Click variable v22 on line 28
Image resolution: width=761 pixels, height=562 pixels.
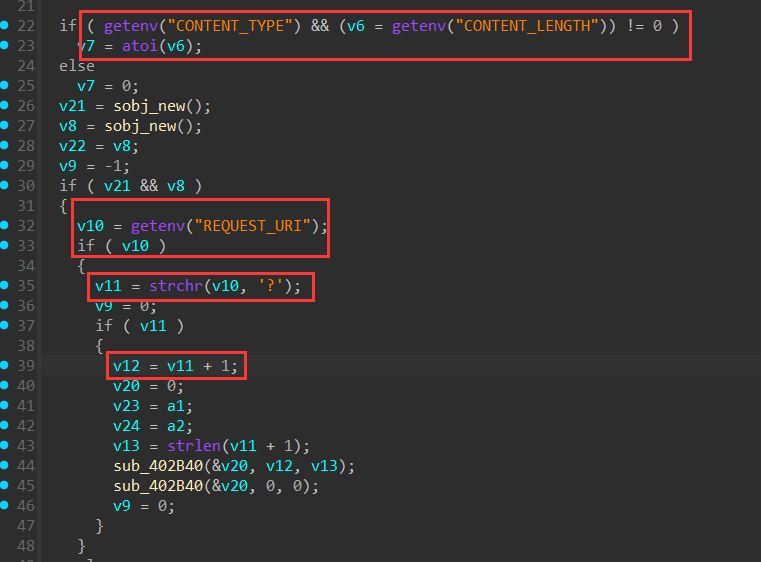coord(72,146)
